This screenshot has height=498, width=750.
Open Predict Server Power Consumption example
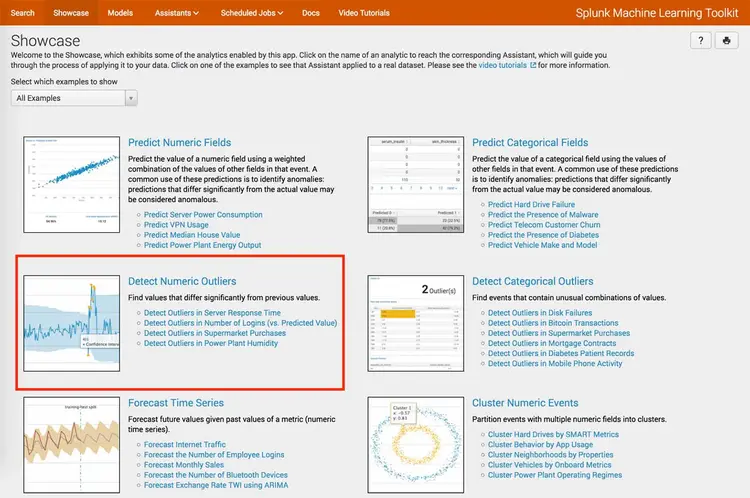pyautogui.click(x=203, y=215)
